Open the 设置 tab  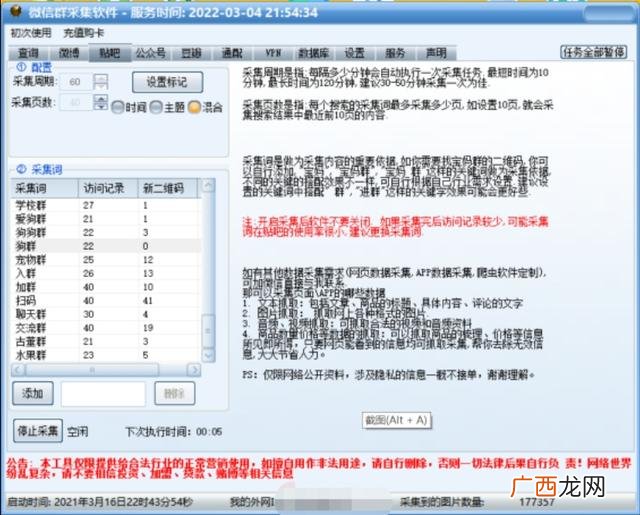click(354, 53)
